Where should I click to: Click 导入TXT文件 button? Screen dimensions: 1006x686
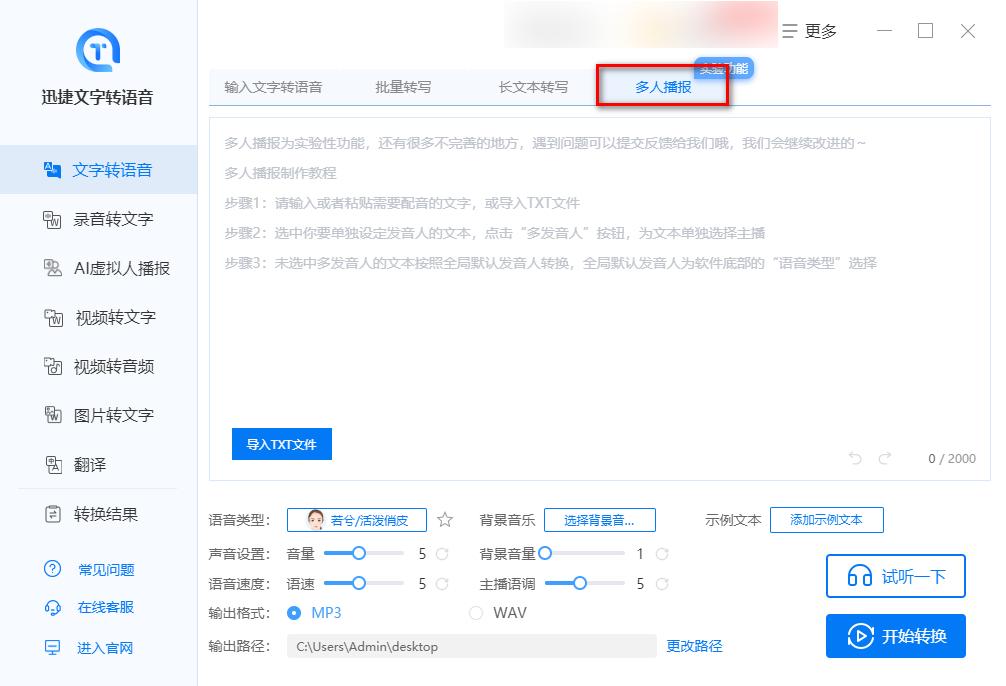(x=281, y=444)
